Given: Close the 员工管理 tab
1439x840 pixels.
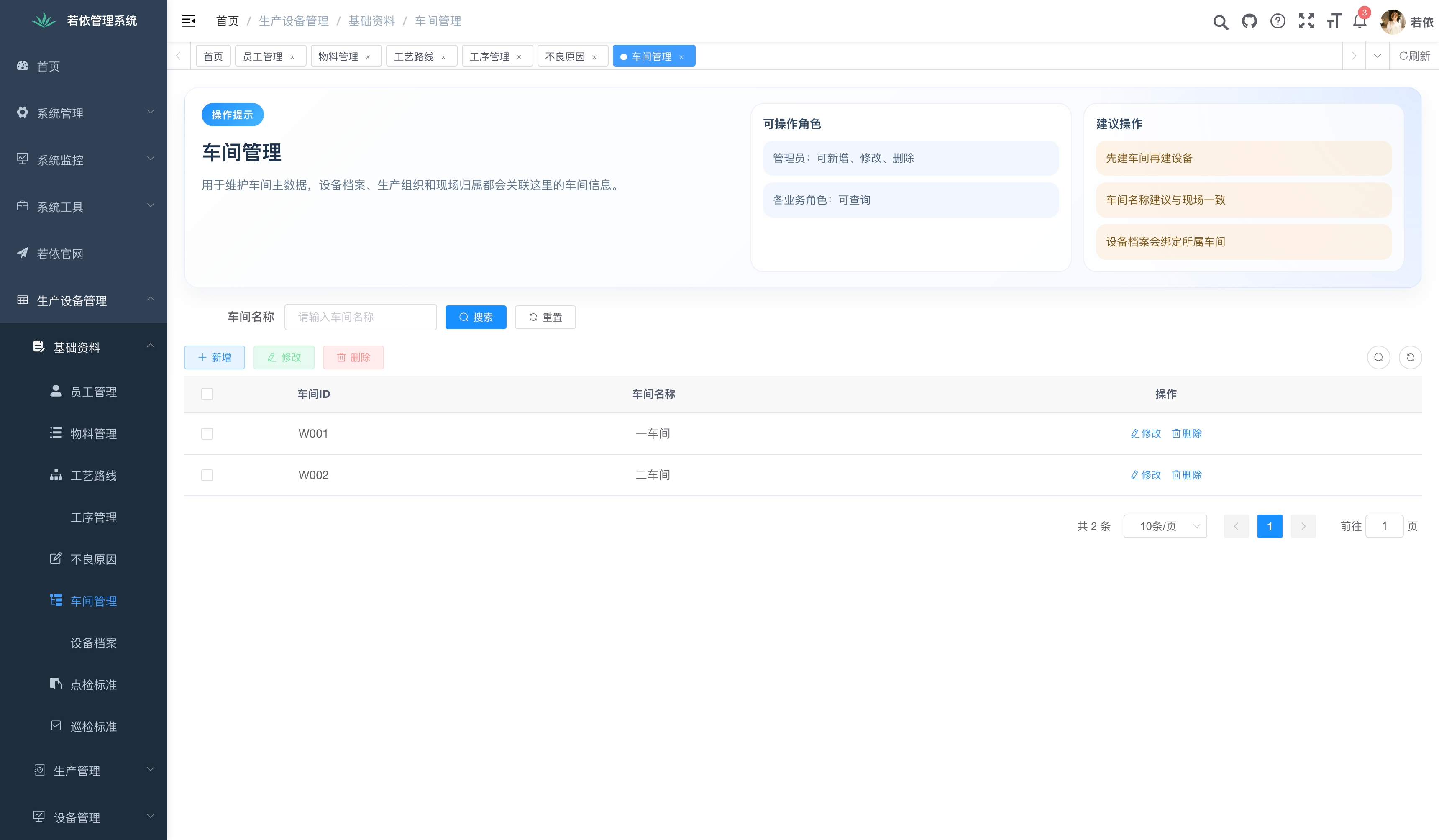Looking at the screenshot, I should [292, 57].
